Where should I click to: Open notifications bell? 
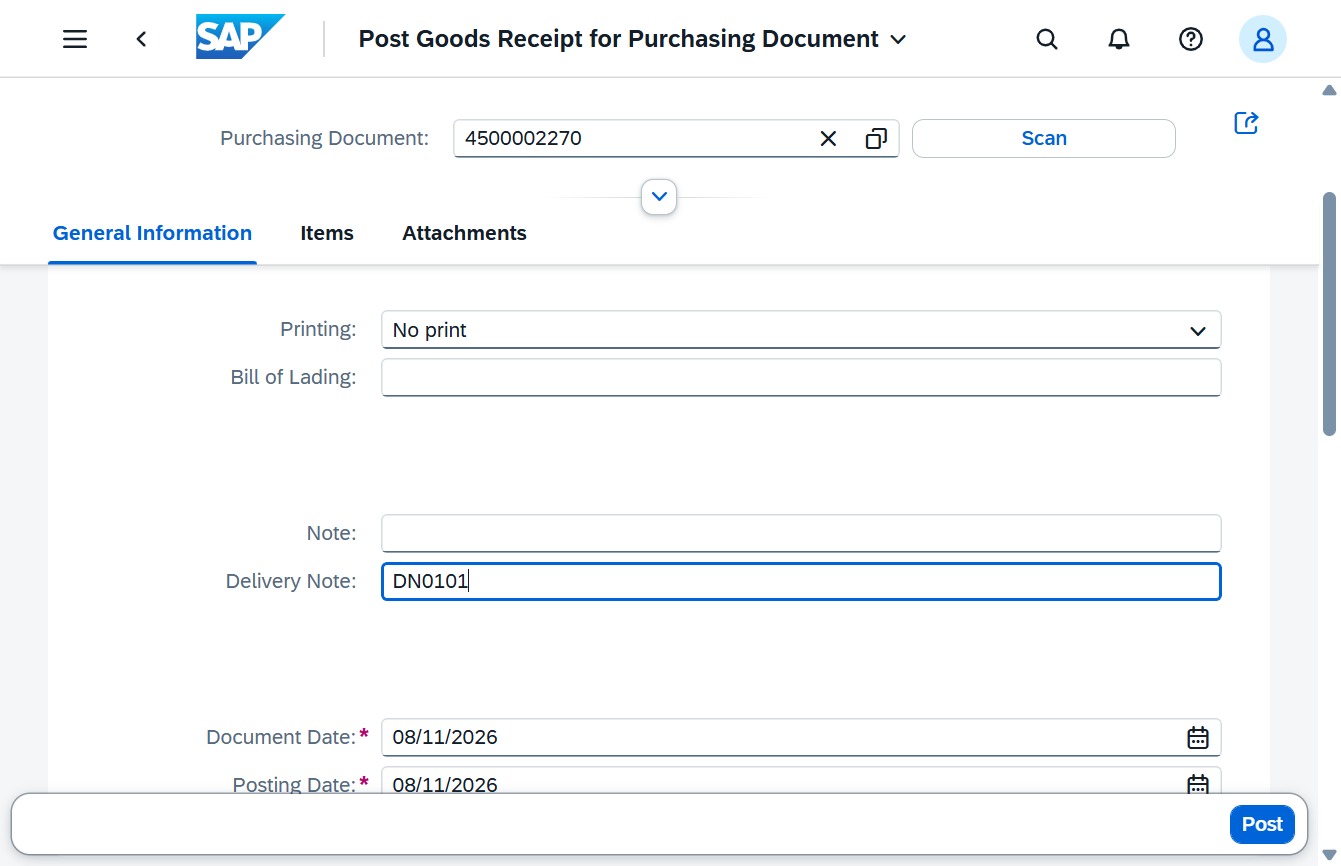click(1119, 39)
